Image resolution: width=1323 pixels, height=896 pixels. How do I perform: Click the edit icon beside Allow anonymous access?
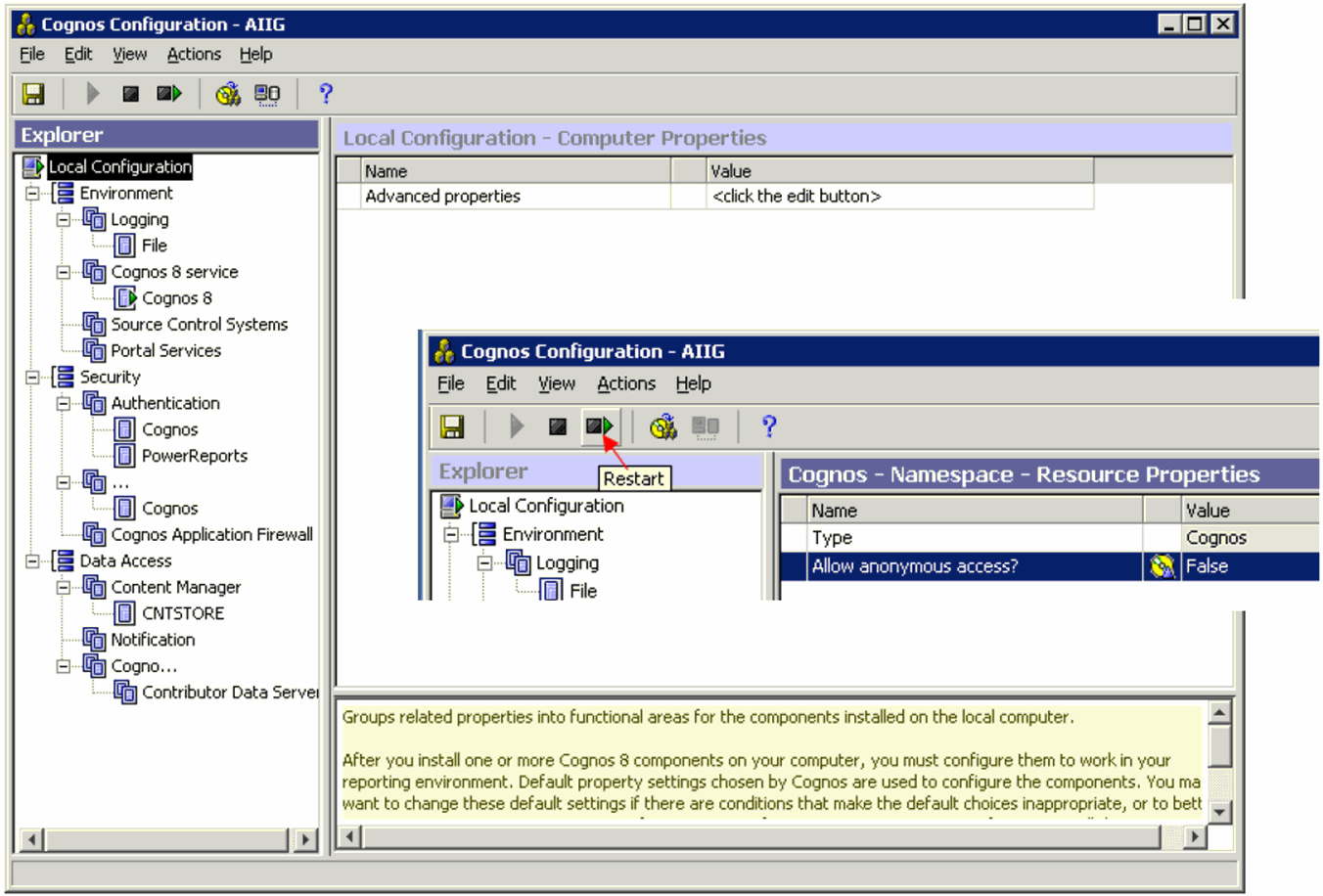(x=1162, y=566)
